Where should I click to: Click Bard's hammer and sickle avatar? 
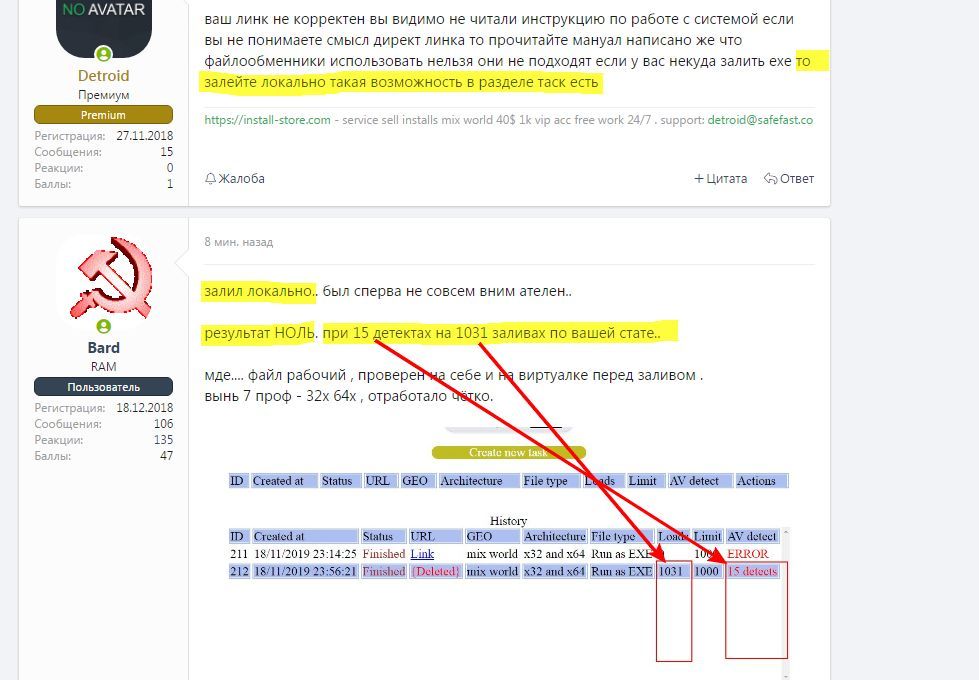click(112, 278)
